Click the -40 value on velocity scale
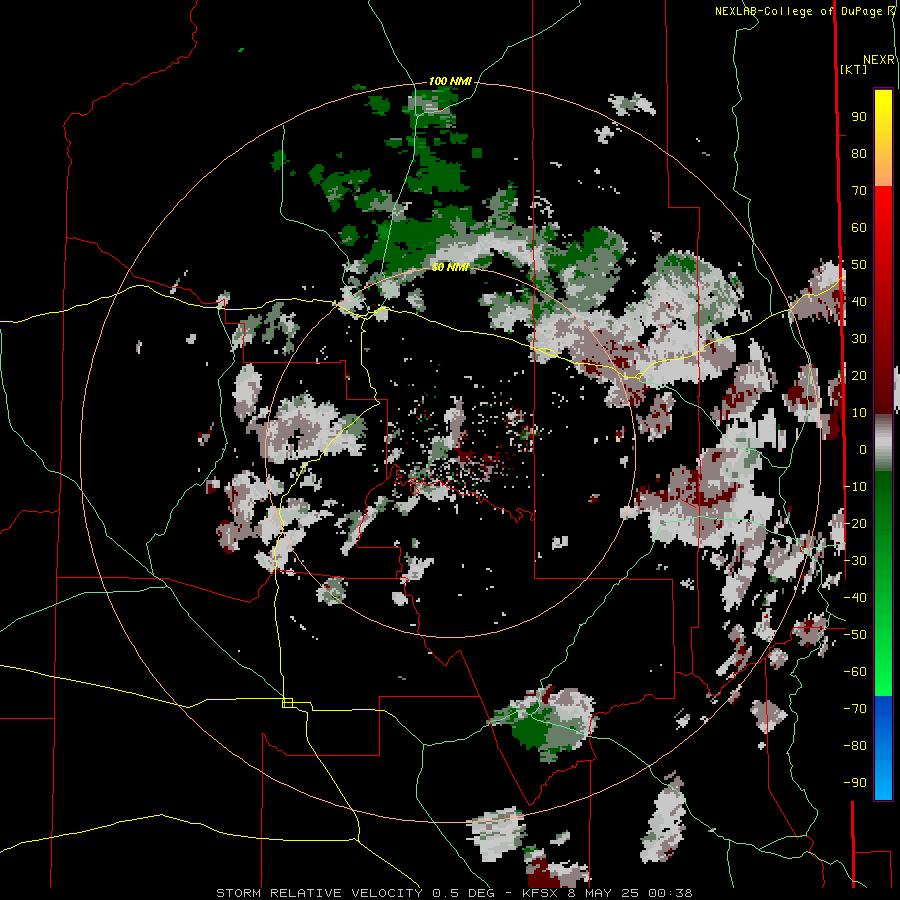 [x=855, y=598]
